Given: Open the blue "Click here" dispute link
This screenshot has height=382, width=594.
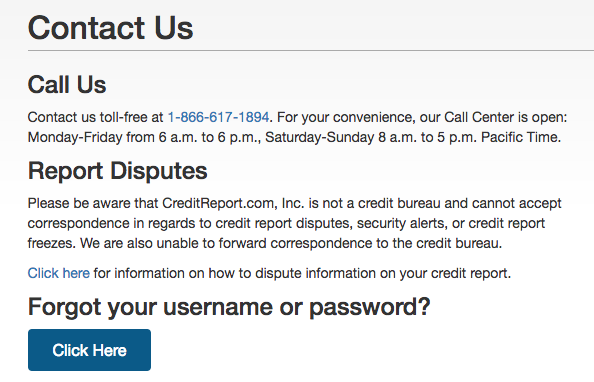Looking at the screenshot, I should click(59, 273).
